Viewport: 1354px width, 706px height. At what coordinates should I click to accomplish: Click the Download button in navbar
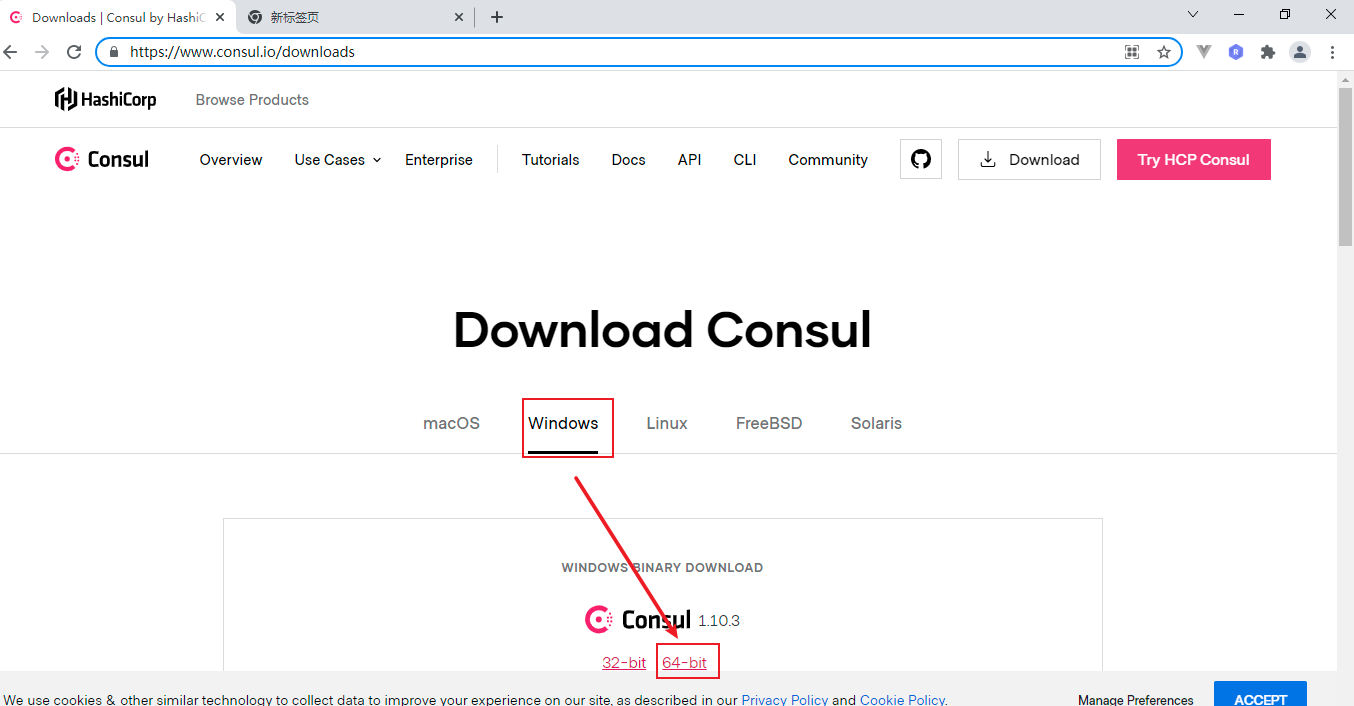(1029, 159)
